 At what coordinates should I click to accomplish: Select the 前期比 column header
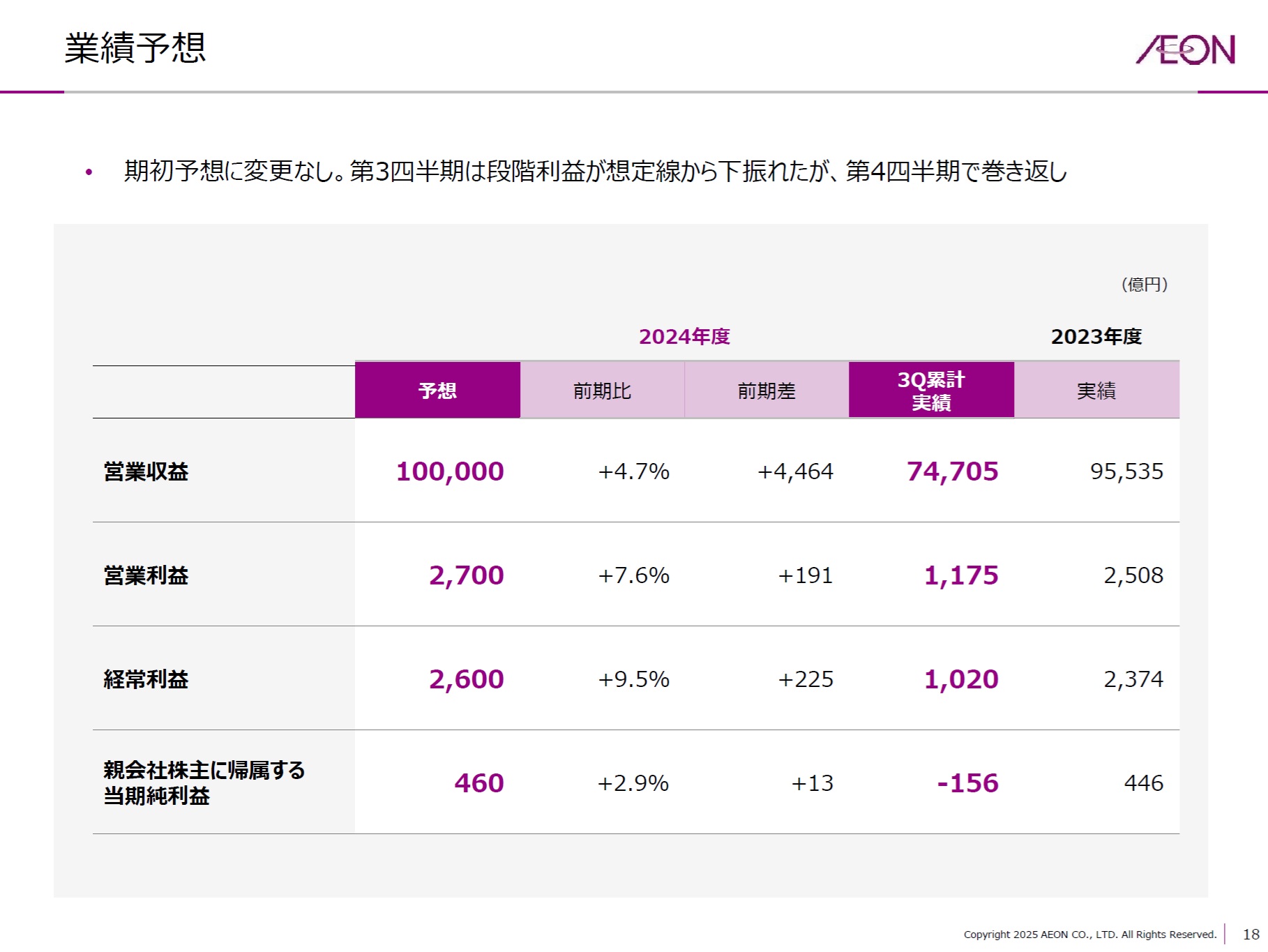(x=602, y=391)
